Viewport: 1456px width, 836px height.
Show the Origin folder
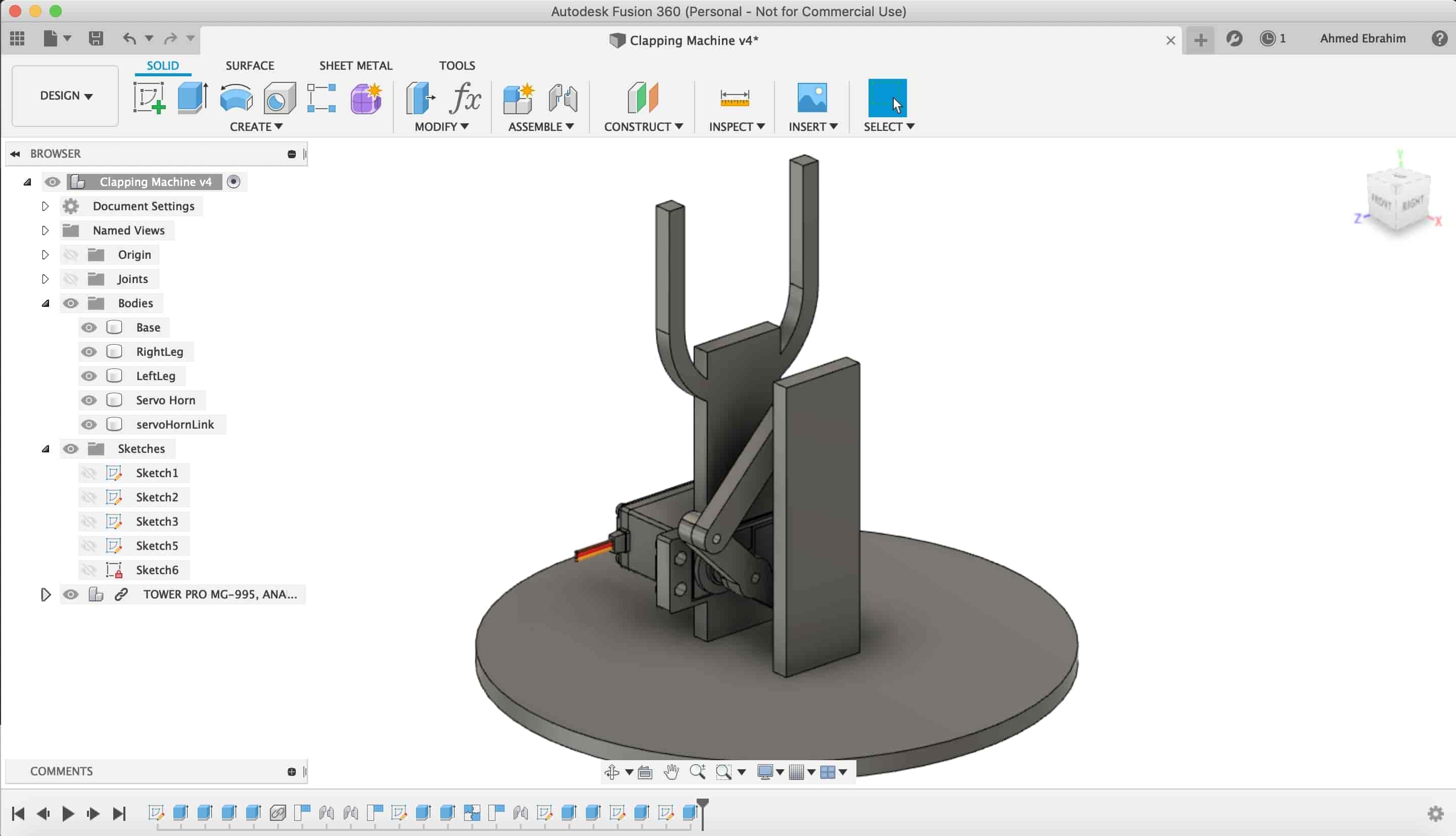click(71, 254)
